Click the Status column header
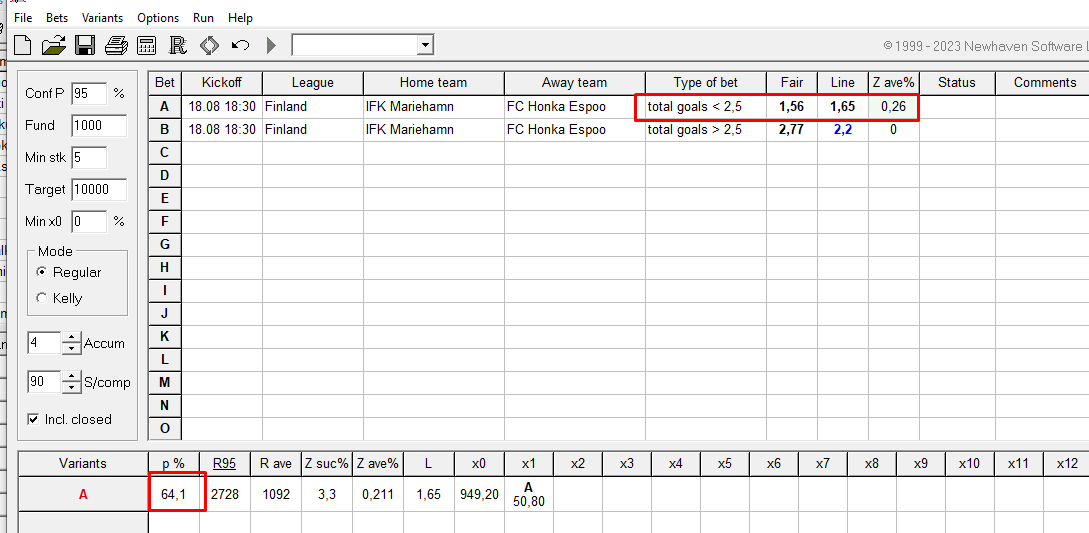 click(957, 83)
